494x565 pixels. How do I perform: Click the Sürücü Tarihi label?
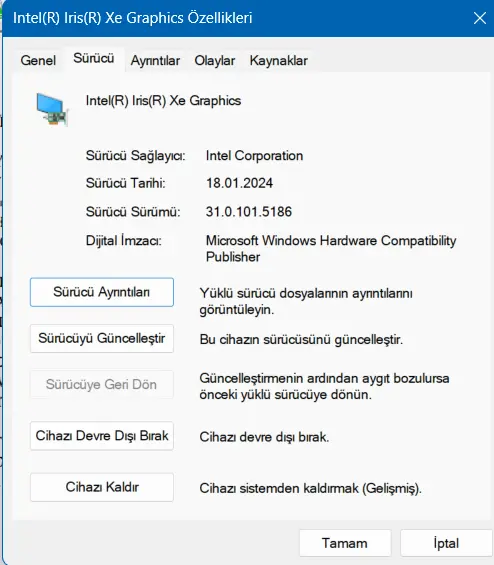tap(125, 183)
